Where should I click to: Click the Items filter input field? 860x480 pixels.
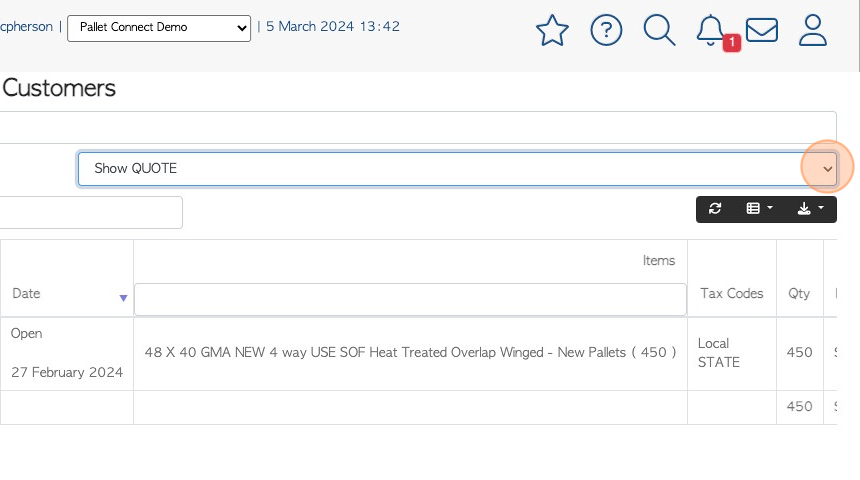point(410,300)
